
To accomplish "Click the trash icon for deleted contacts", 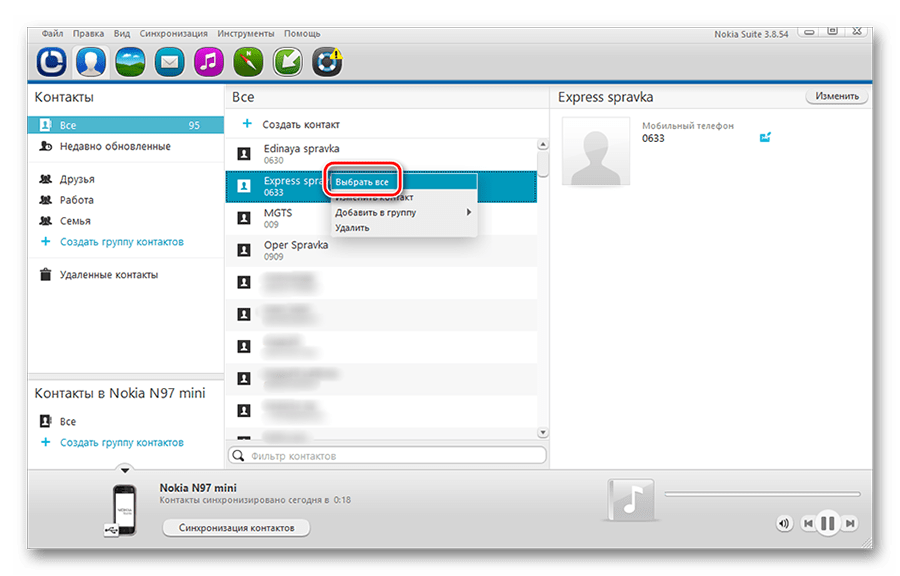I will point(45,274).
